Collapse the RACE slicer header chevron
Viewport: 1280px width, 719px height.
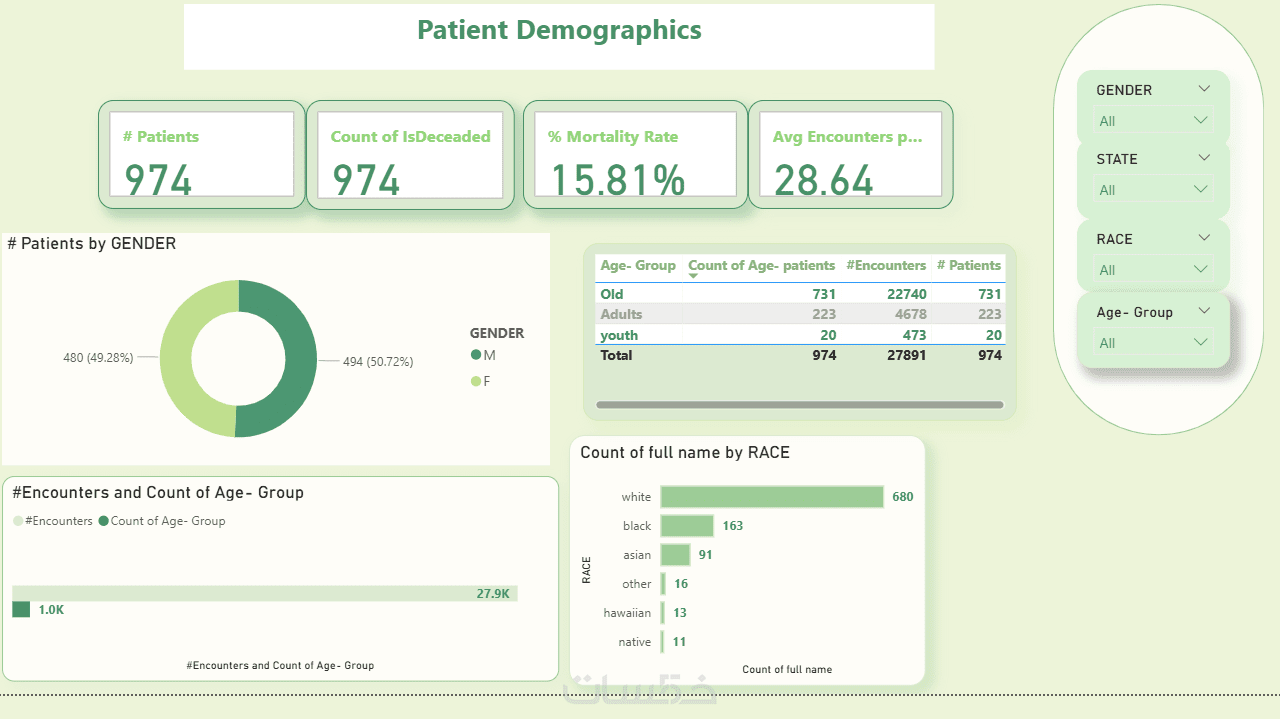click(1204, 238)
